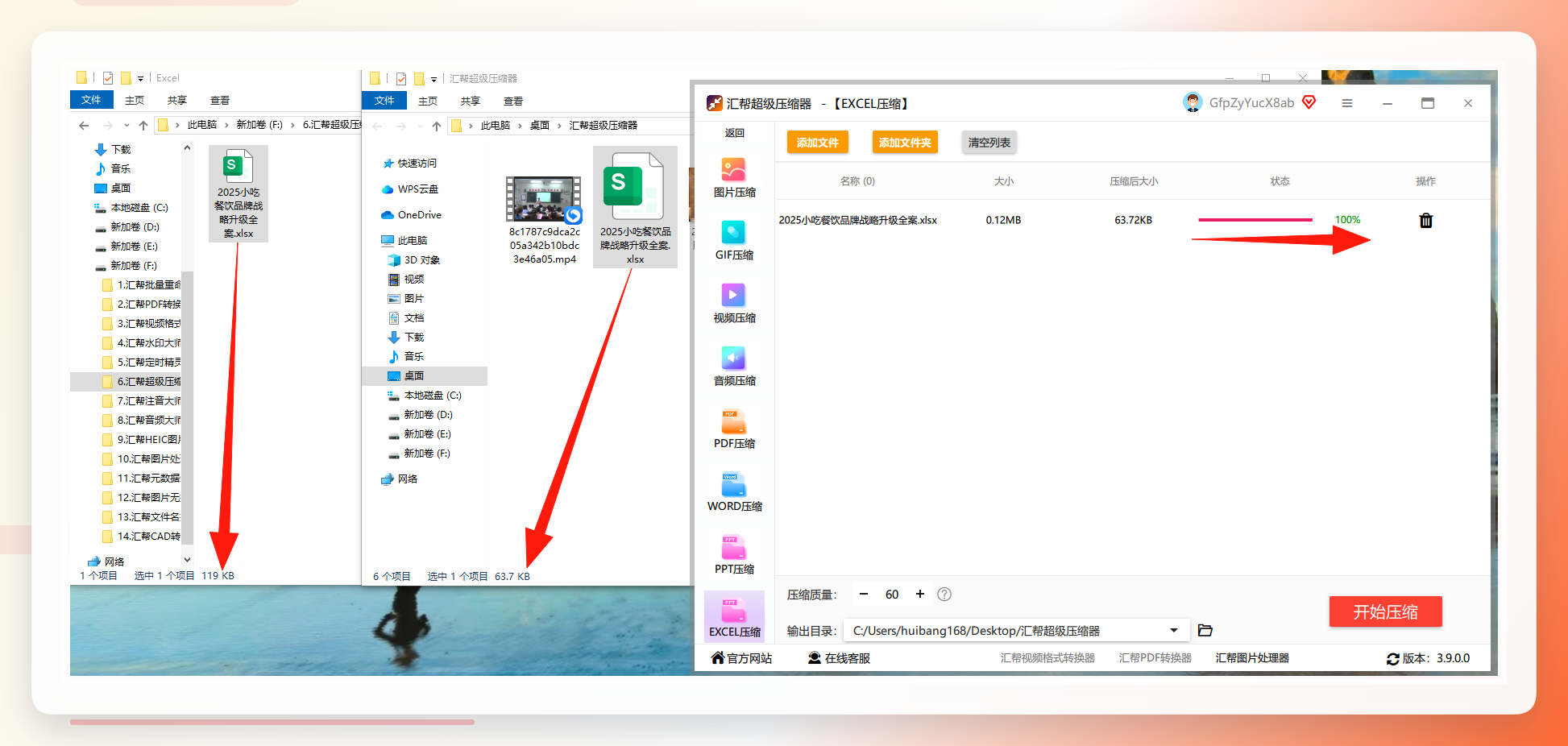Viewport: 1568px width, 746px height.
Task: Click the properties checkmark icon in desktop Explorer toolbar
Action: (401, 79)
